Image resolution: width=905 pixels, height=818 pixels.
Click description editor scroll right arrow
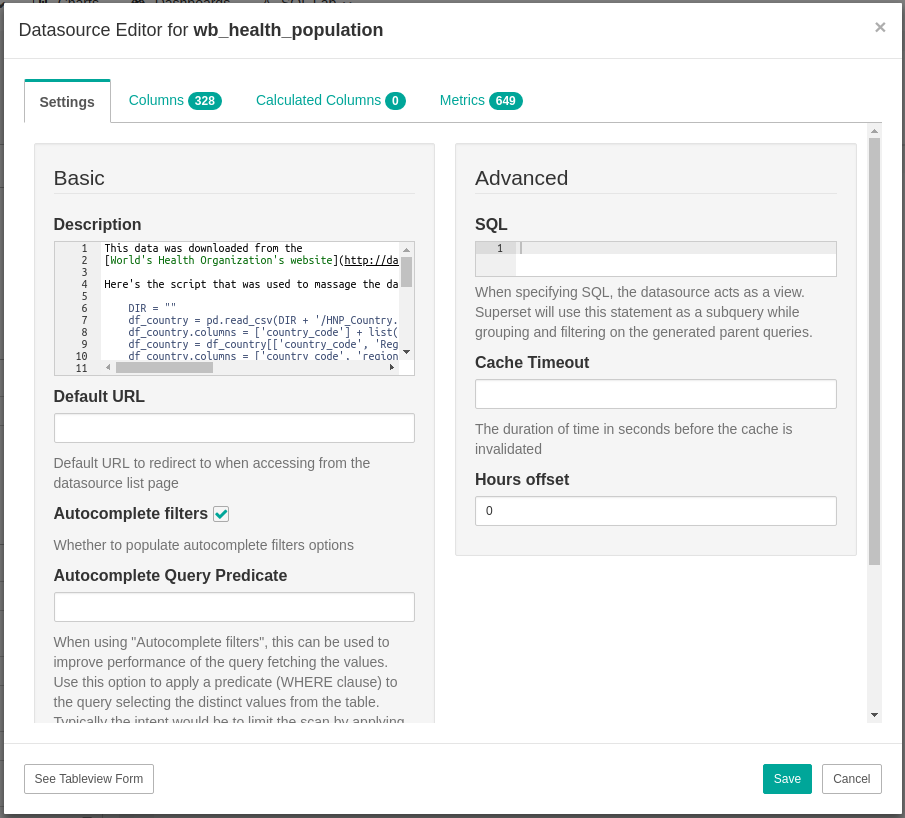point(392,367)
